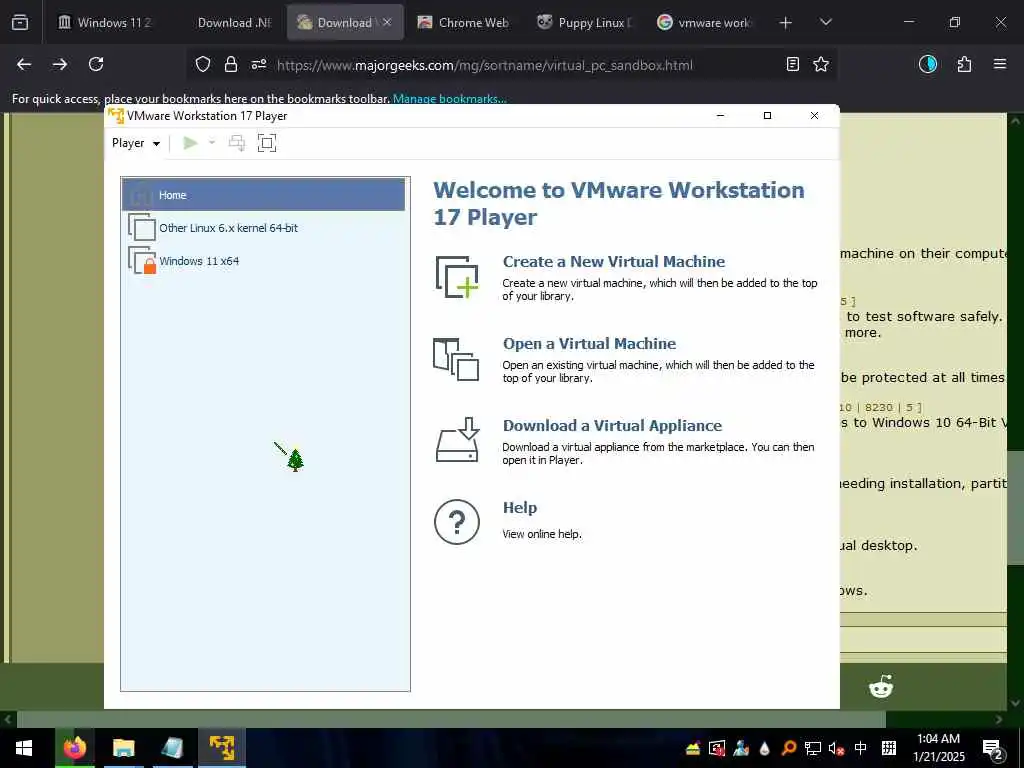
Task: Switch to the Puppy Linux browser tab
Action: [x=584, y=22]
